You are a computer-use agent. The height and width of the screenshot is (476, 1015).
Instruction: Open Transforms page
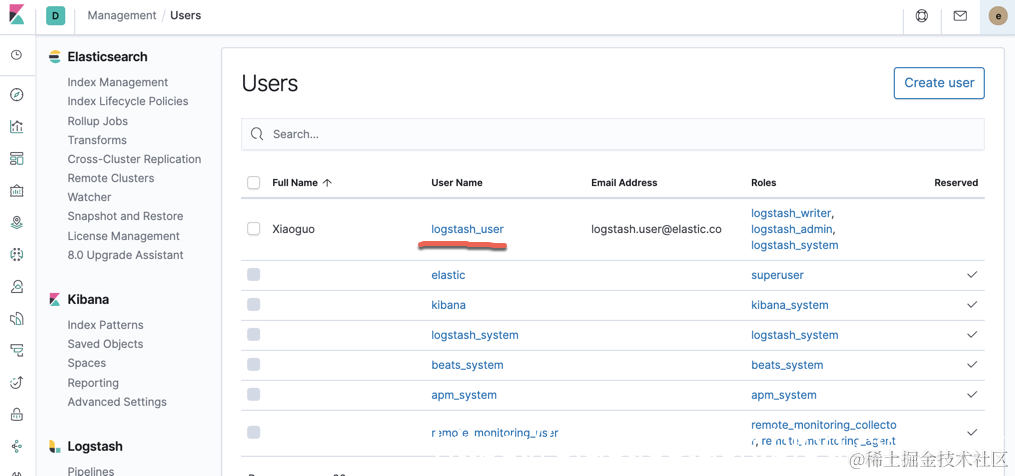tap(97, 140)
